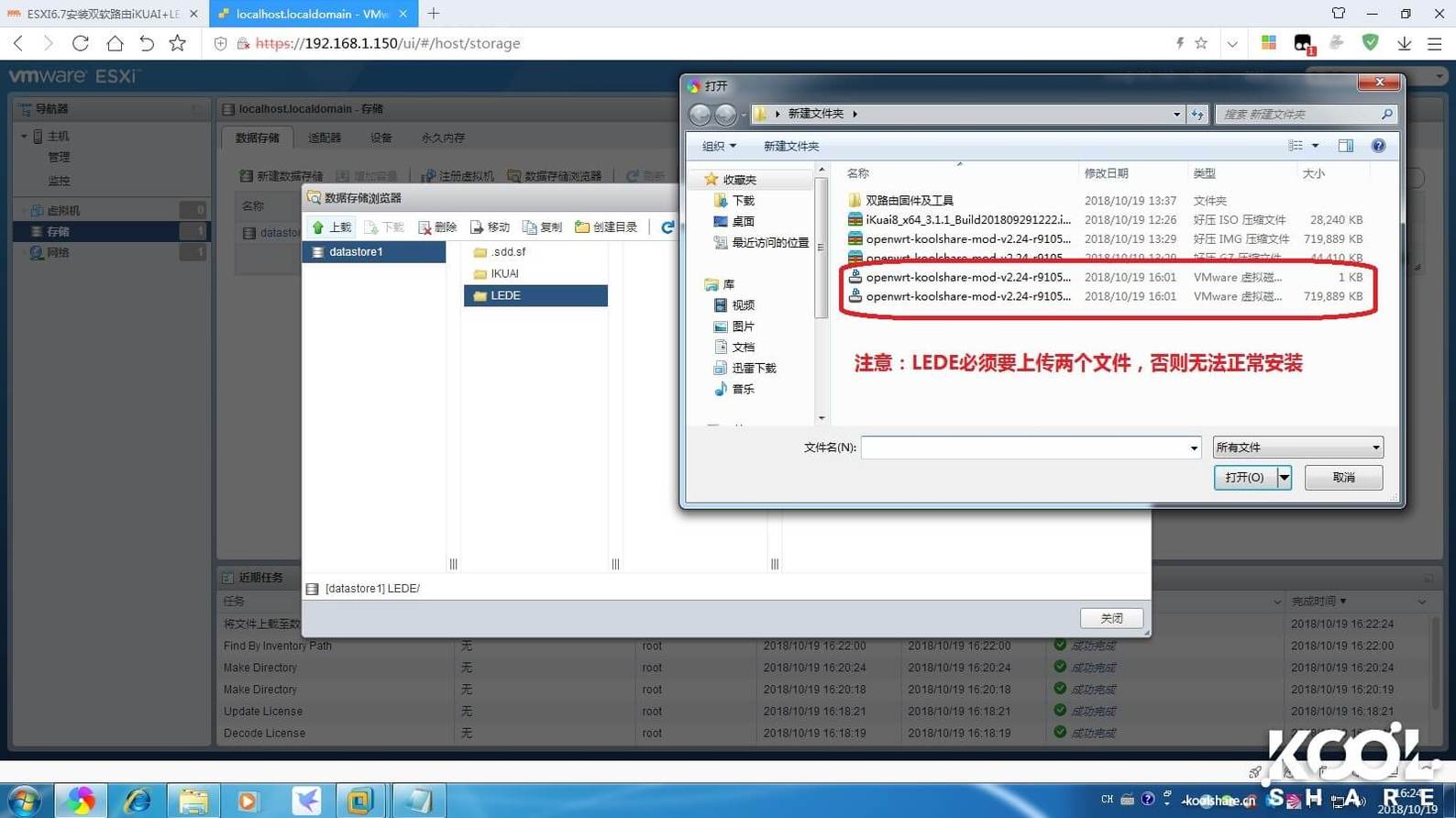This screenshot has height=818, width=1456.
Task: Click the upload (上载) button in datastore browser
Action: coord(332,227)
